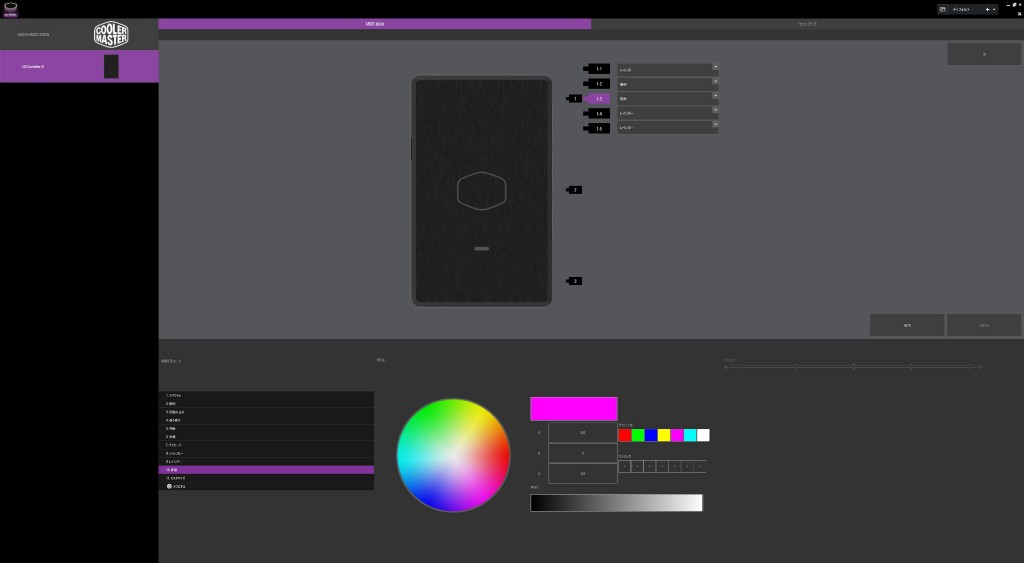
Task: Select lighting mode 5 in the ARGB mode list
Action: coord(266,428)
